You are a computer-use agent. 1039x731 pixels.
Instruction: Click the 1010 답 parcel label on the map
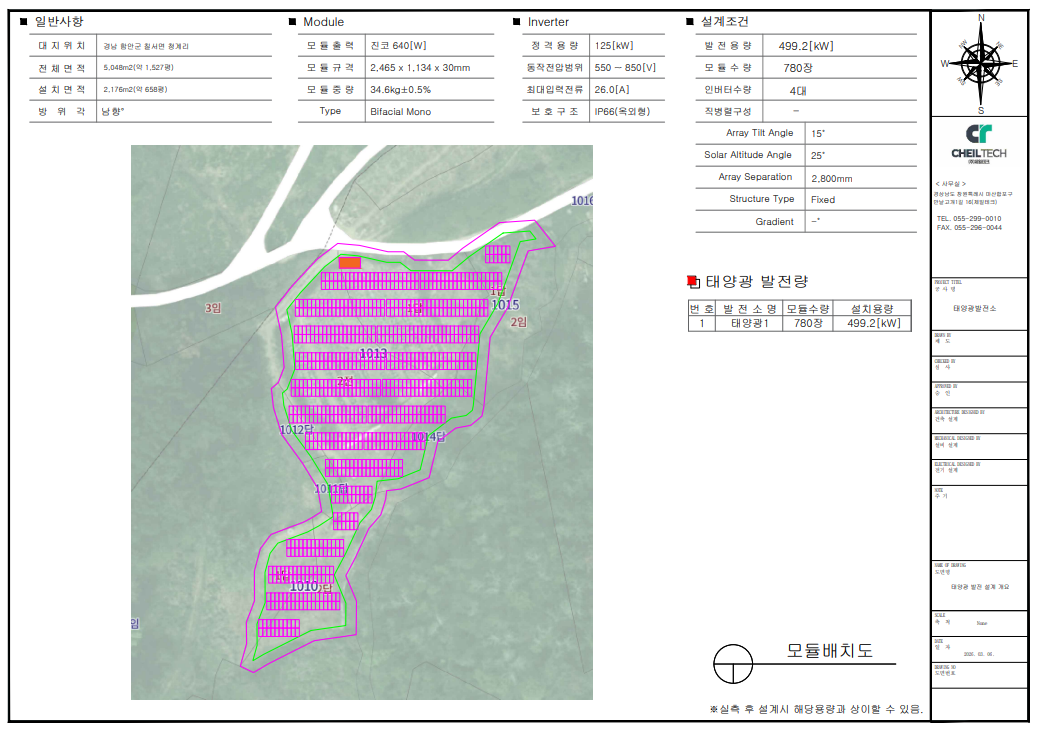click(x=310, y=586)
